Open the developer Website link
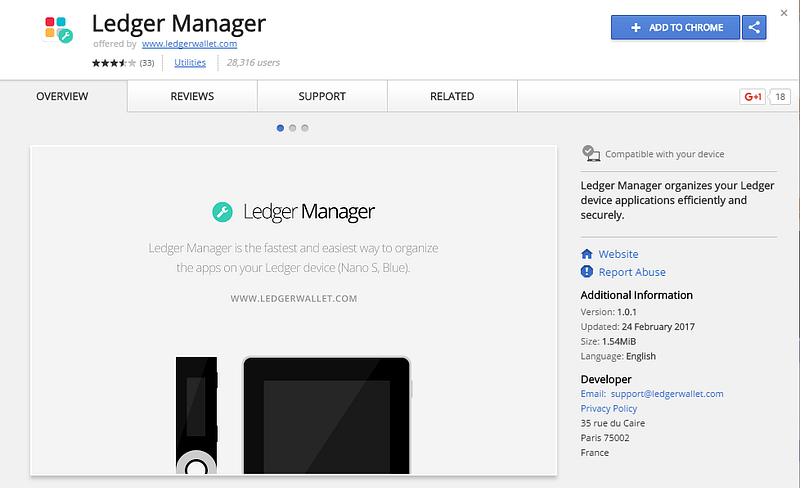The image size is (800, 488). (618, 254)
